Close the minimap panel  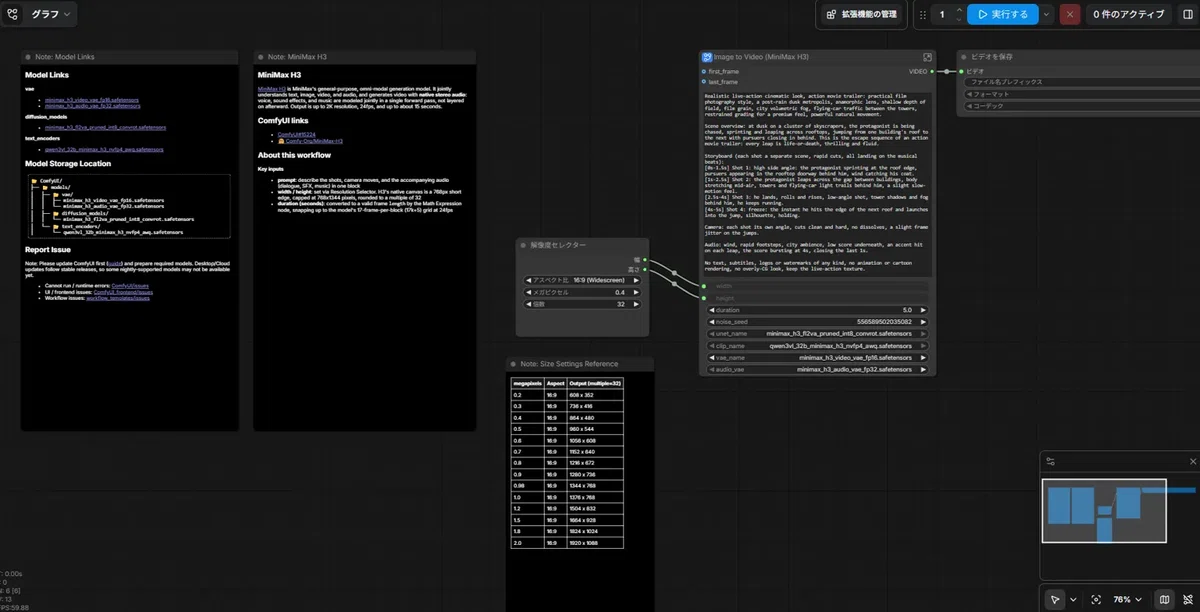1192,461
